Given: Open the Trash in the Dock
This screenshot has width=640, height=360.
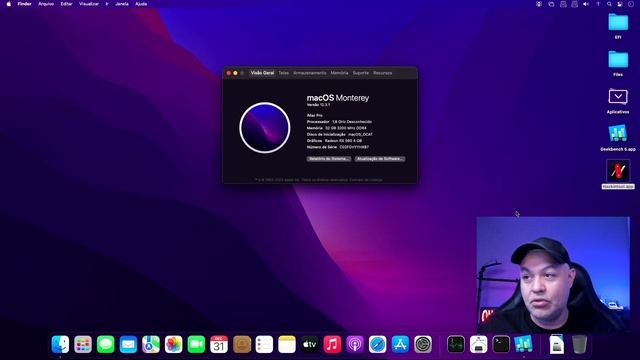Looking at the screenshot, I should coord(579,344).
